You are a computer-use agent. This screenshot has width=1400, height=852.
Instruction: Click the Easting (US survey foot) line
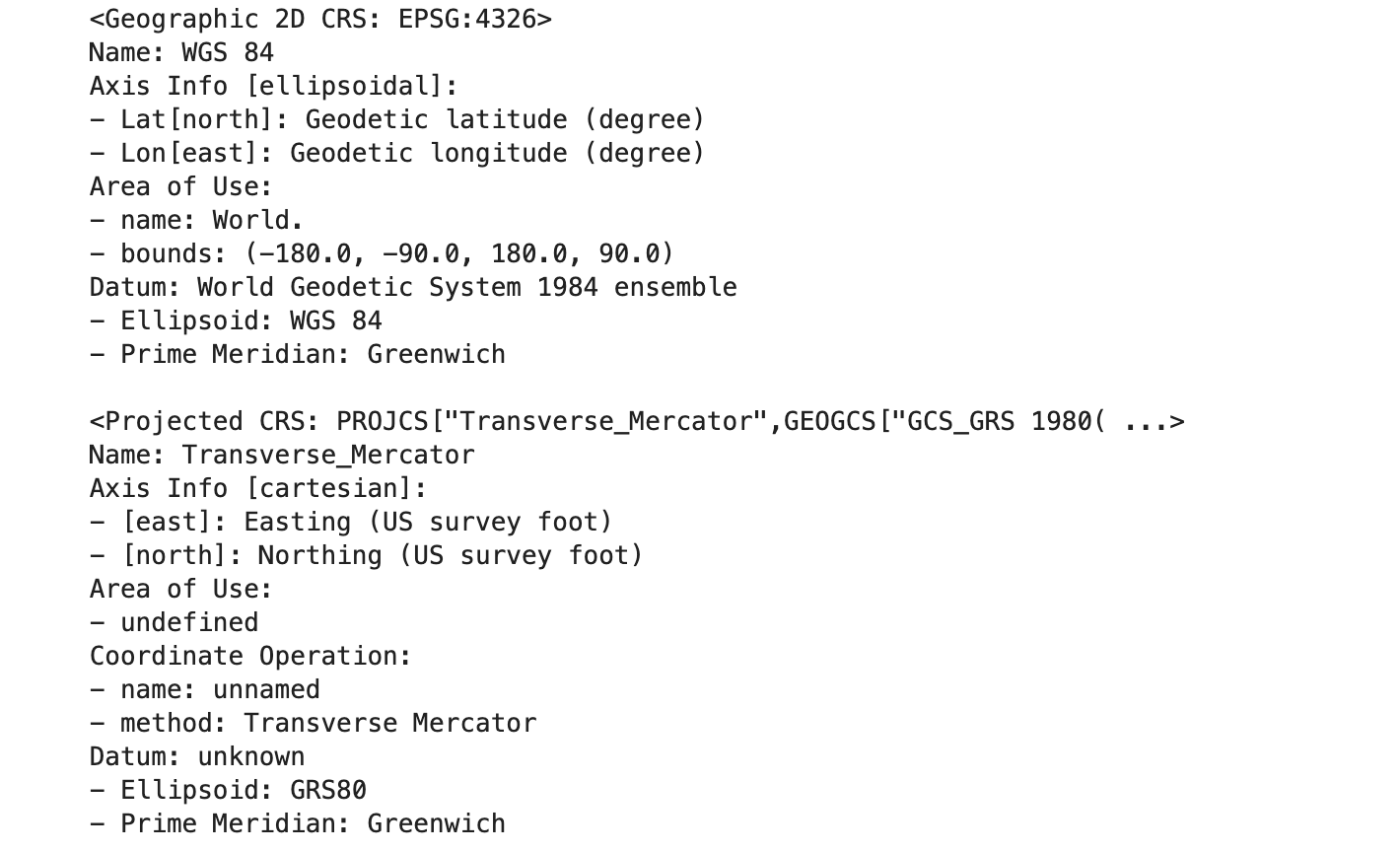[351, 522]
